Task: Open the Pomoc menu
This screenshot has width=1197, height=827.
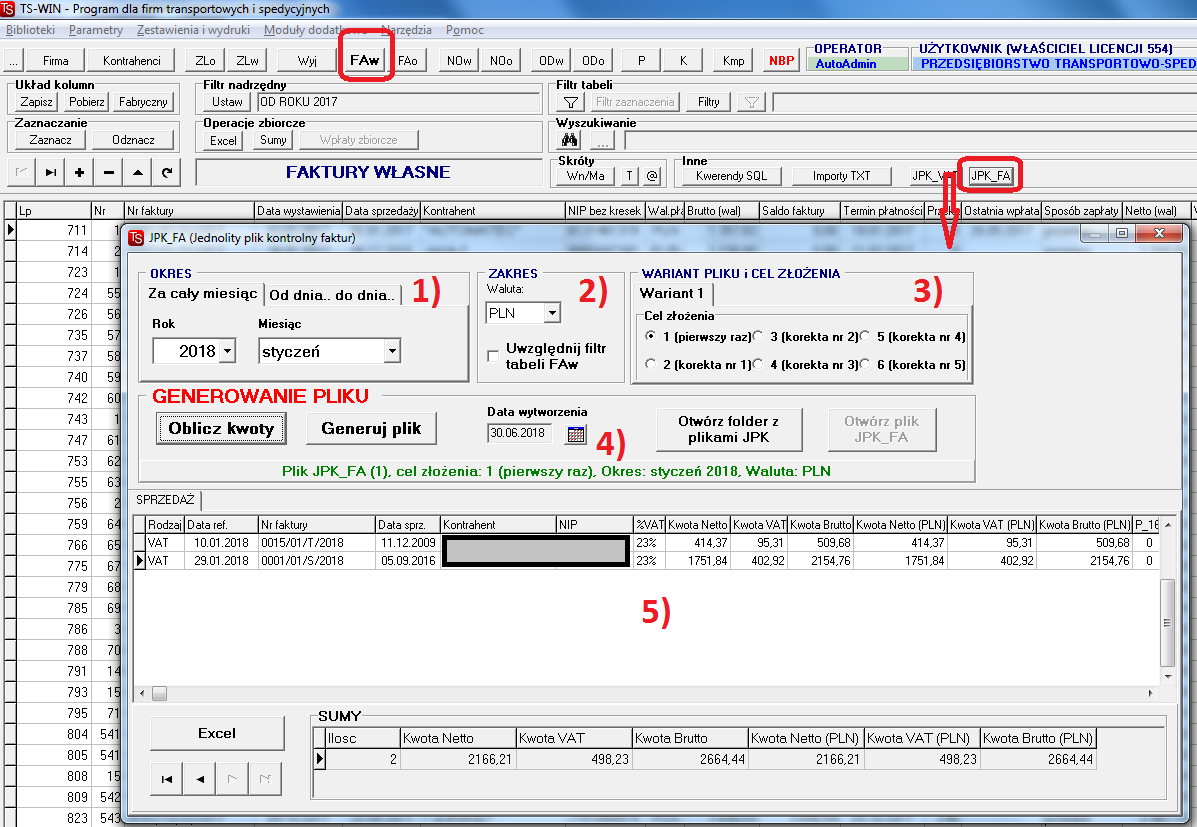Action: point(464,30)
